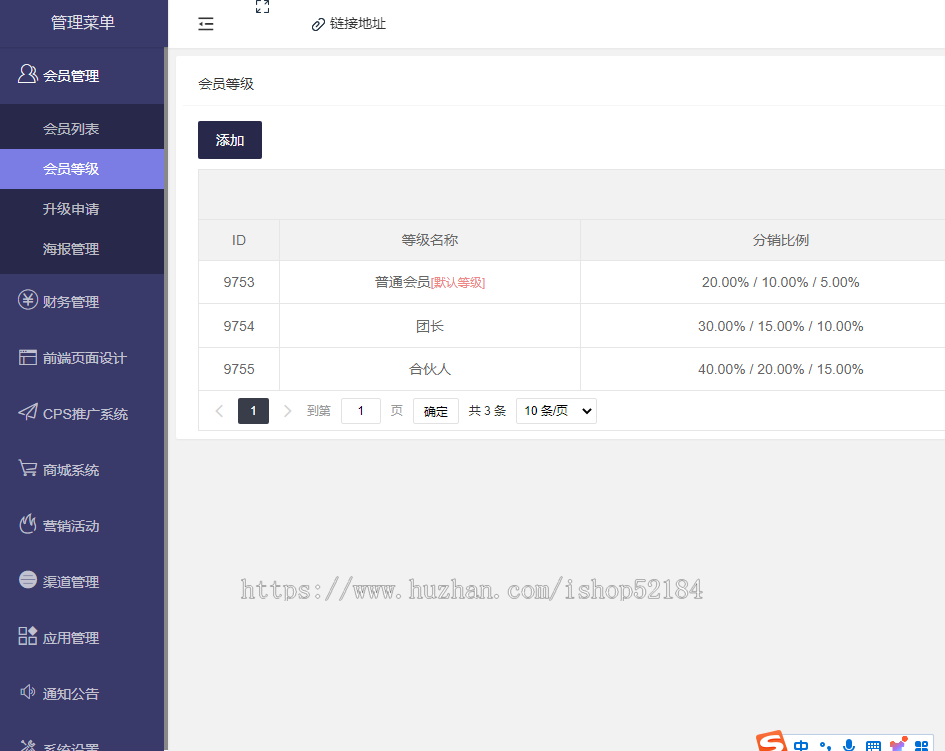
Task: Select the 会员等级 menu item
Action: pos(82,169)
